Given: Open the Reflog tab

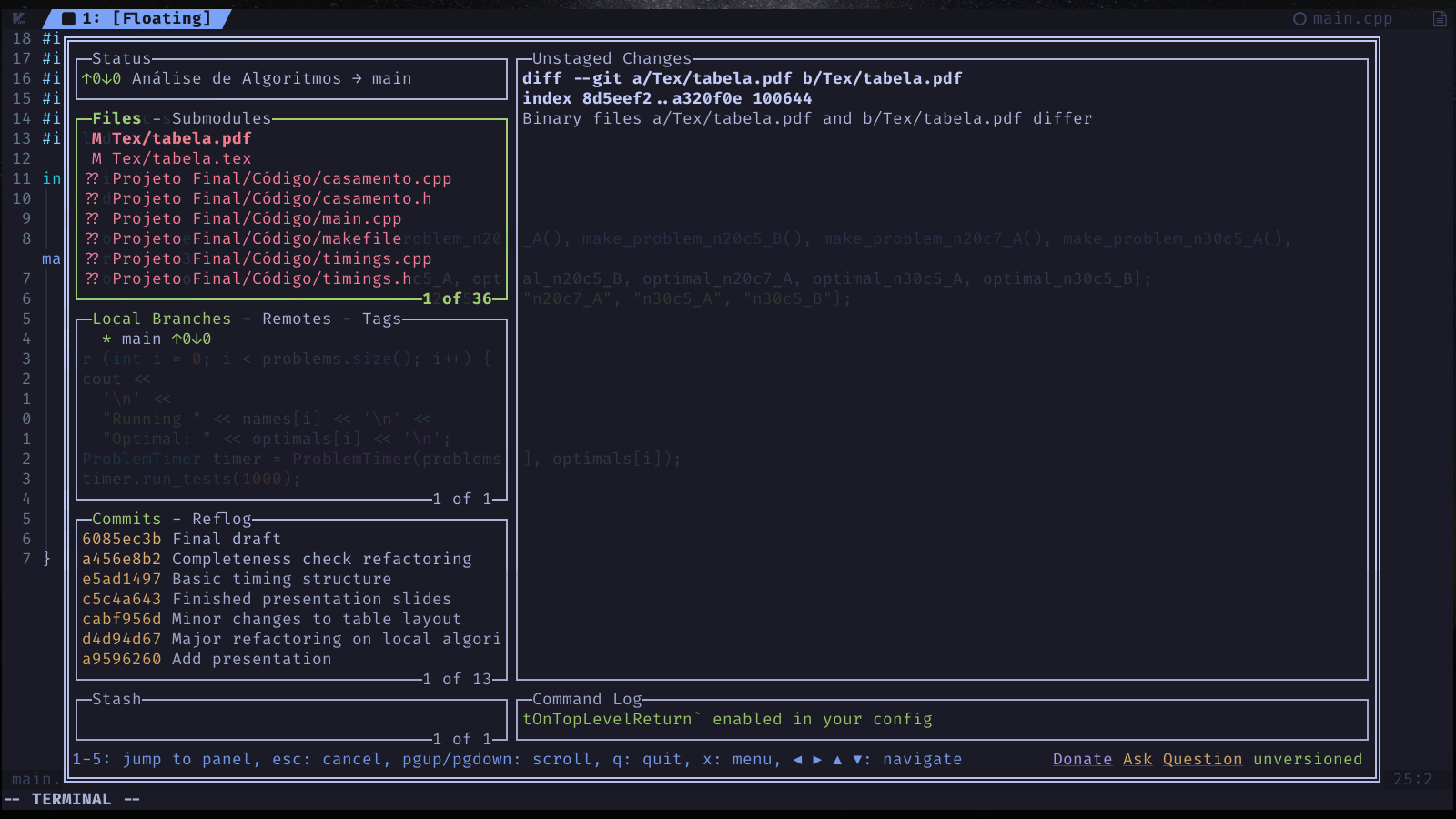Looking at the screenshot, I should (221, 519).
